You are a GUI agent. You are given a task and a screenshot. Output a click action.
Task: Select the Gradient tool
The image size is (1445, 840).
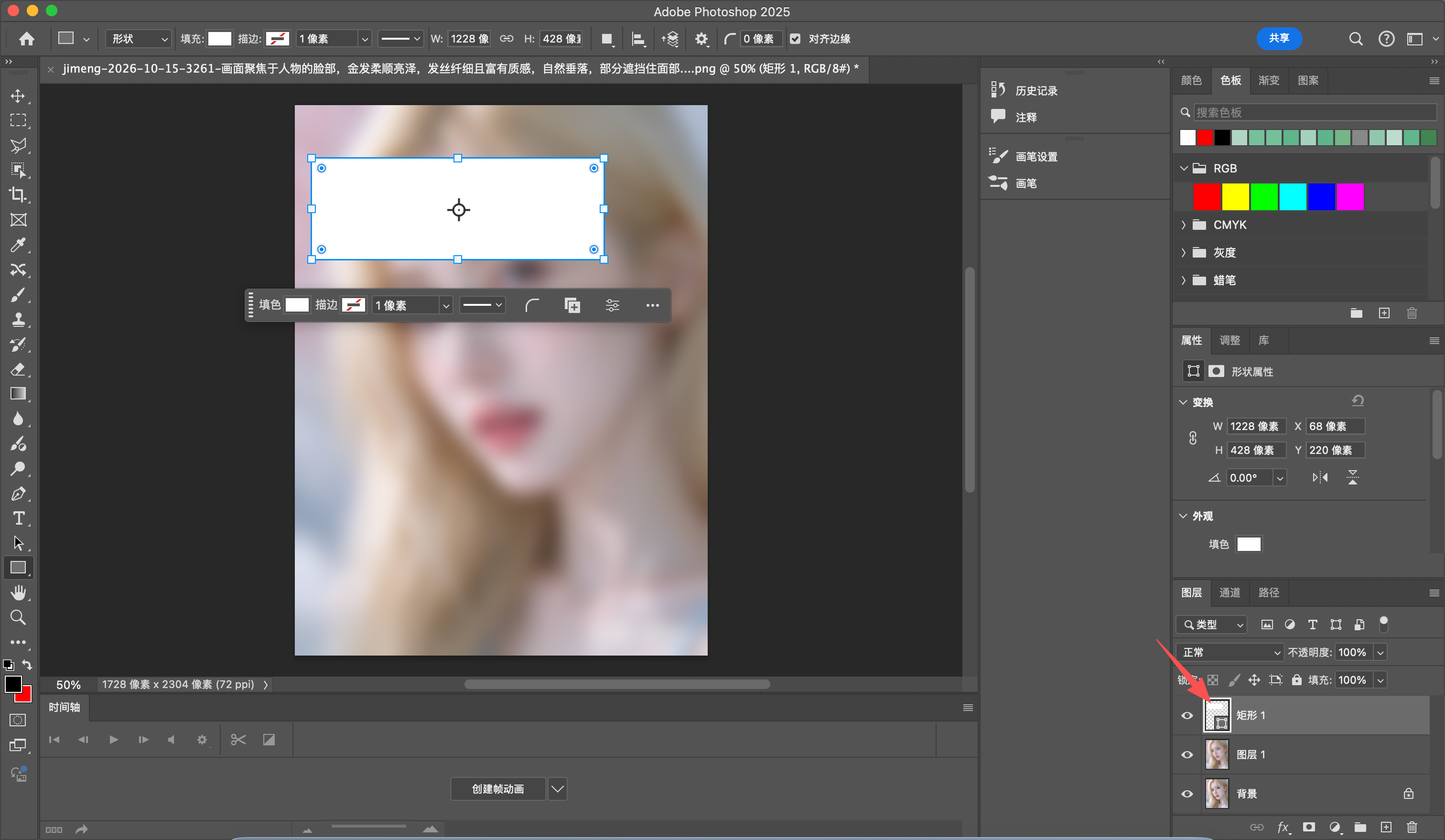tap(18, 394)
